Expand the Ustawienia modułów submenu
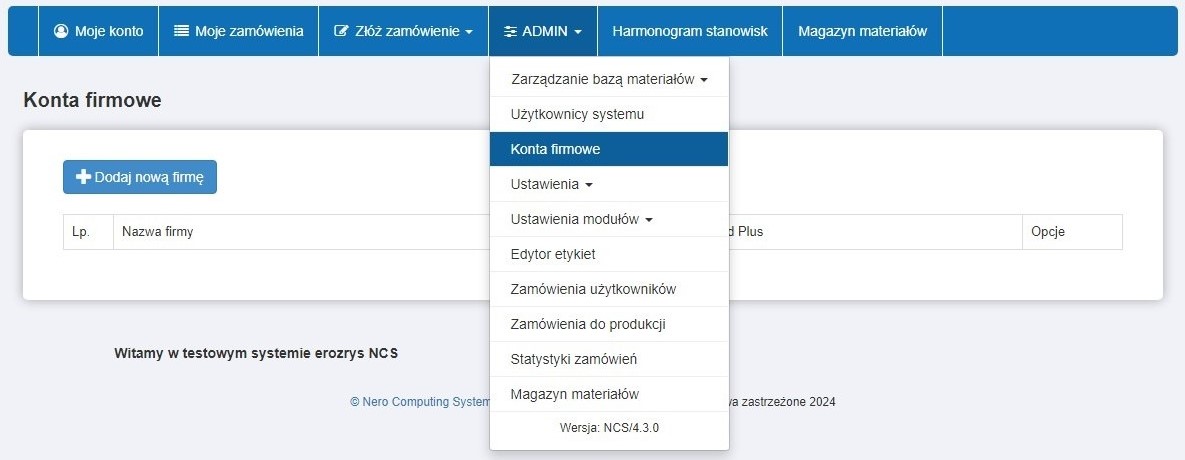The image size is (1185, 460). click(648, 220)
